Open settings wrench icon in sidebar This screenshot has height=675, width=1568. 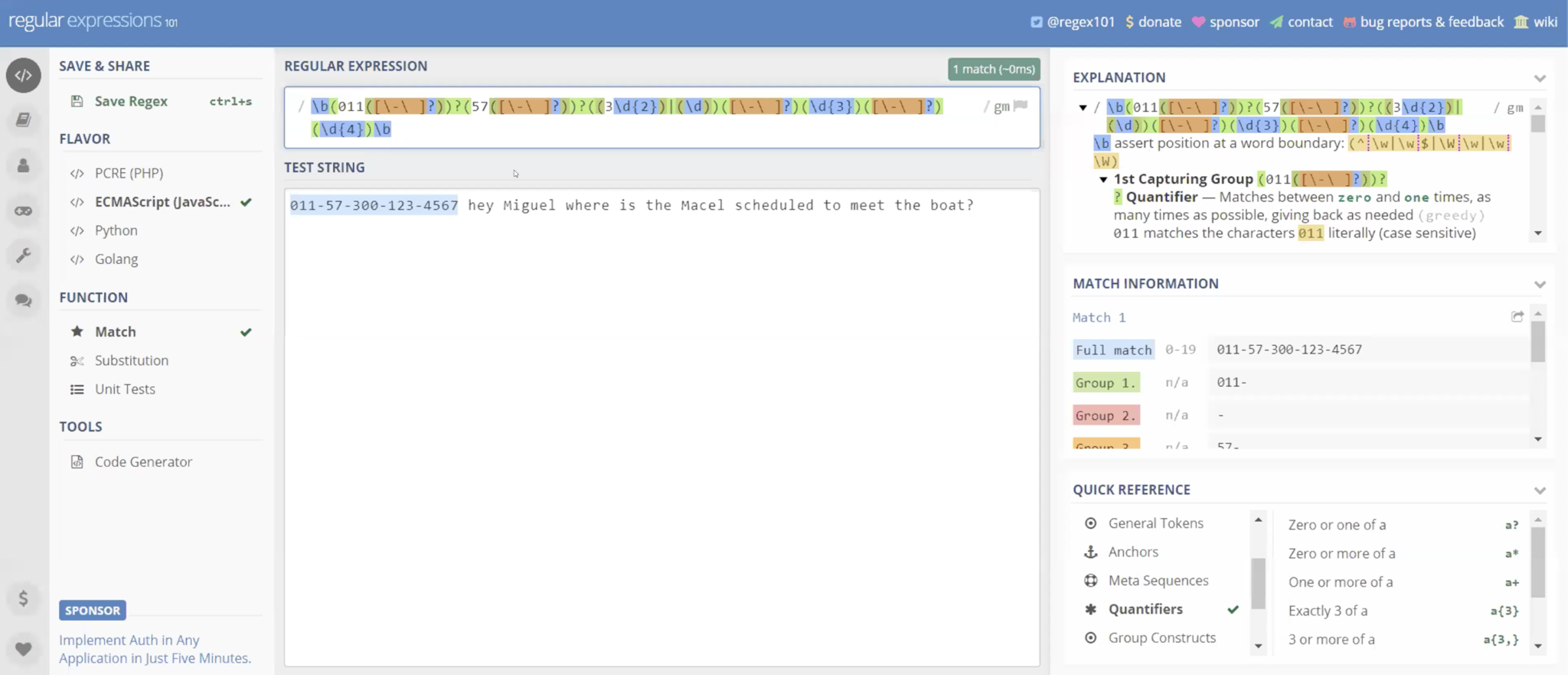click(x=24, y=255)
